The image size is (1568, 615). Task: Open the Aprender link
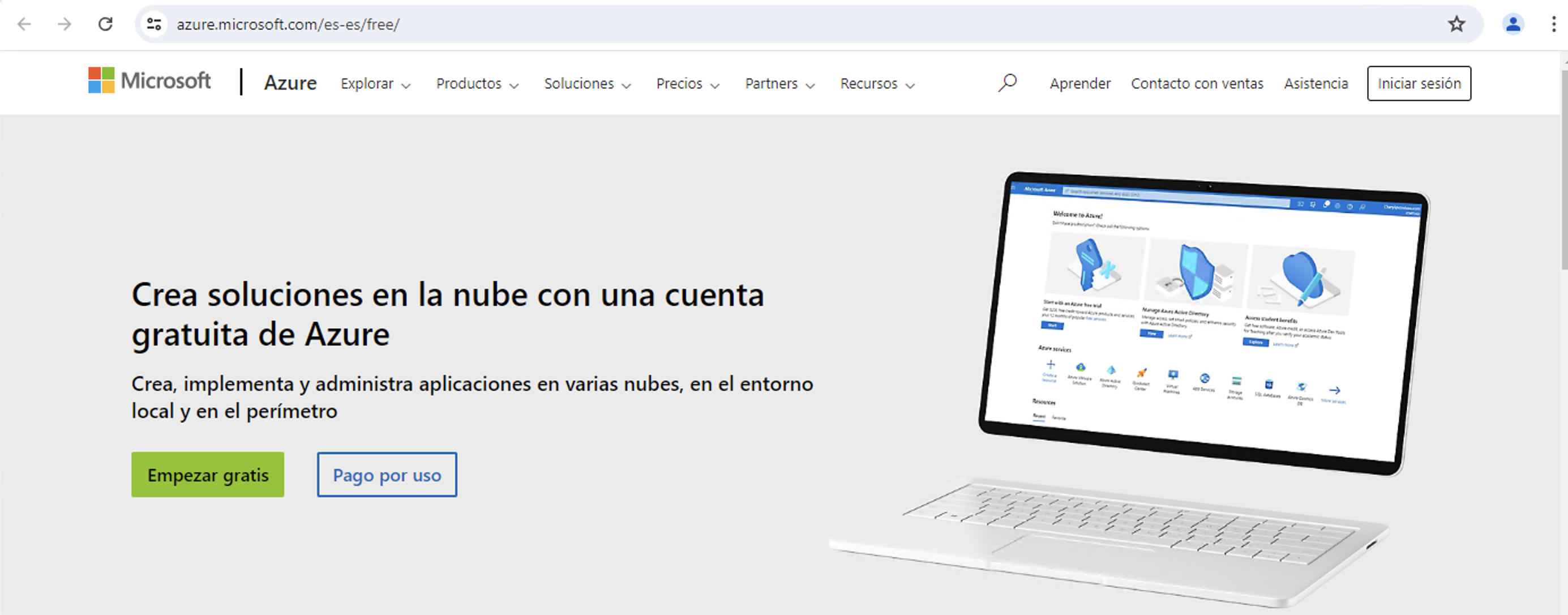[x=1080, y=83]
